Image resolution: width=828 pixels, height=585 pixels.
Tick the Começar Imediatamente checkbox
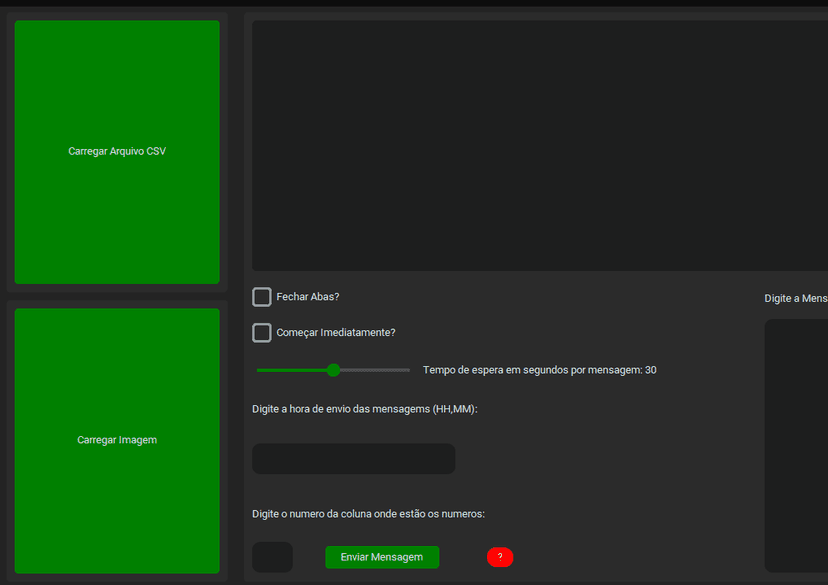pyautogui.click(x=262, y=333)
